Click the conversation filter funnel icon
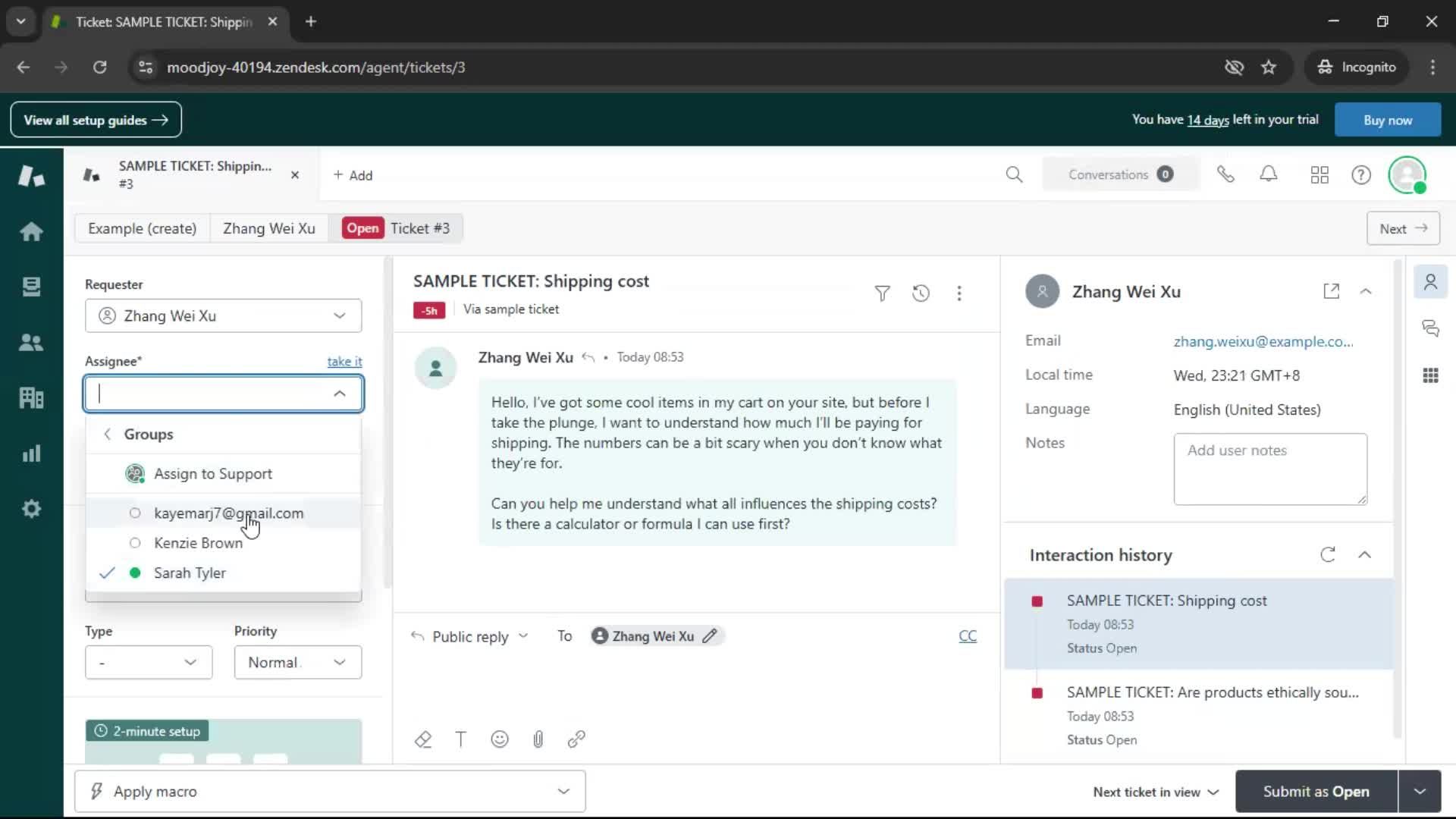Viewport: 1456px width, 819px height. click(x=882, y=293)
